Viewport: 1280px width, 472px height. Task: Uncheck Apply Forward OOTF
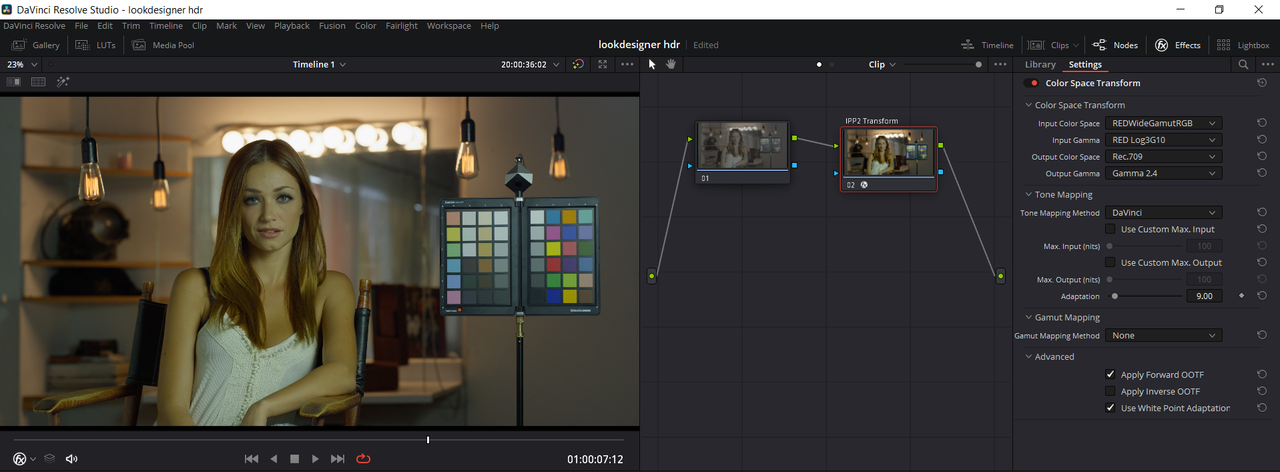[x=1110, y=374]
